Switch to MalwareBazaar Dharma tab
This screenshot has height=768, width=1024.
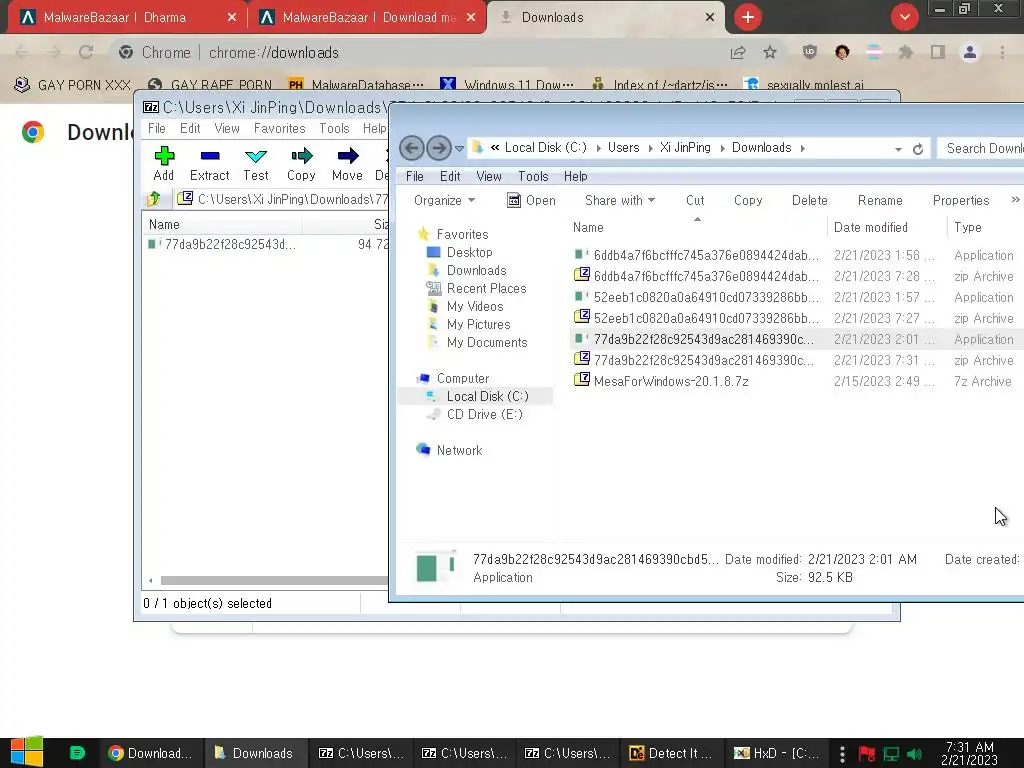tap(127, 18)
